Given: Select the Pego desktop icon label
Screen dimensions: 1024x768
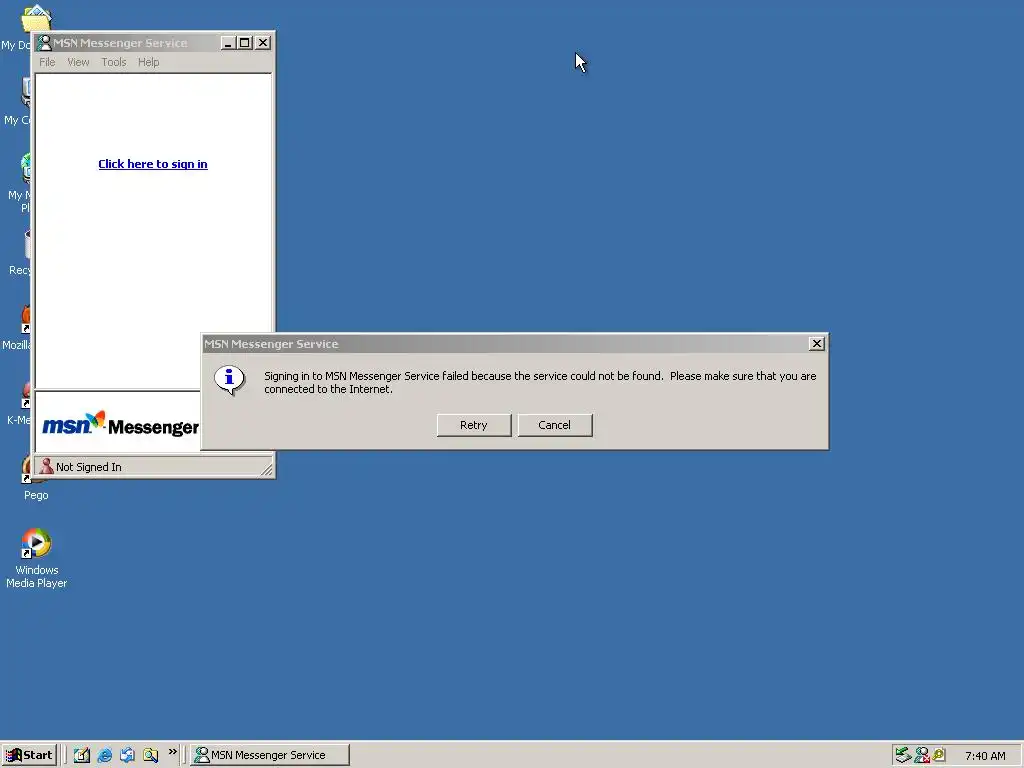Looking at the screenshot, I should pyautogui.click(x=37, y=495).
